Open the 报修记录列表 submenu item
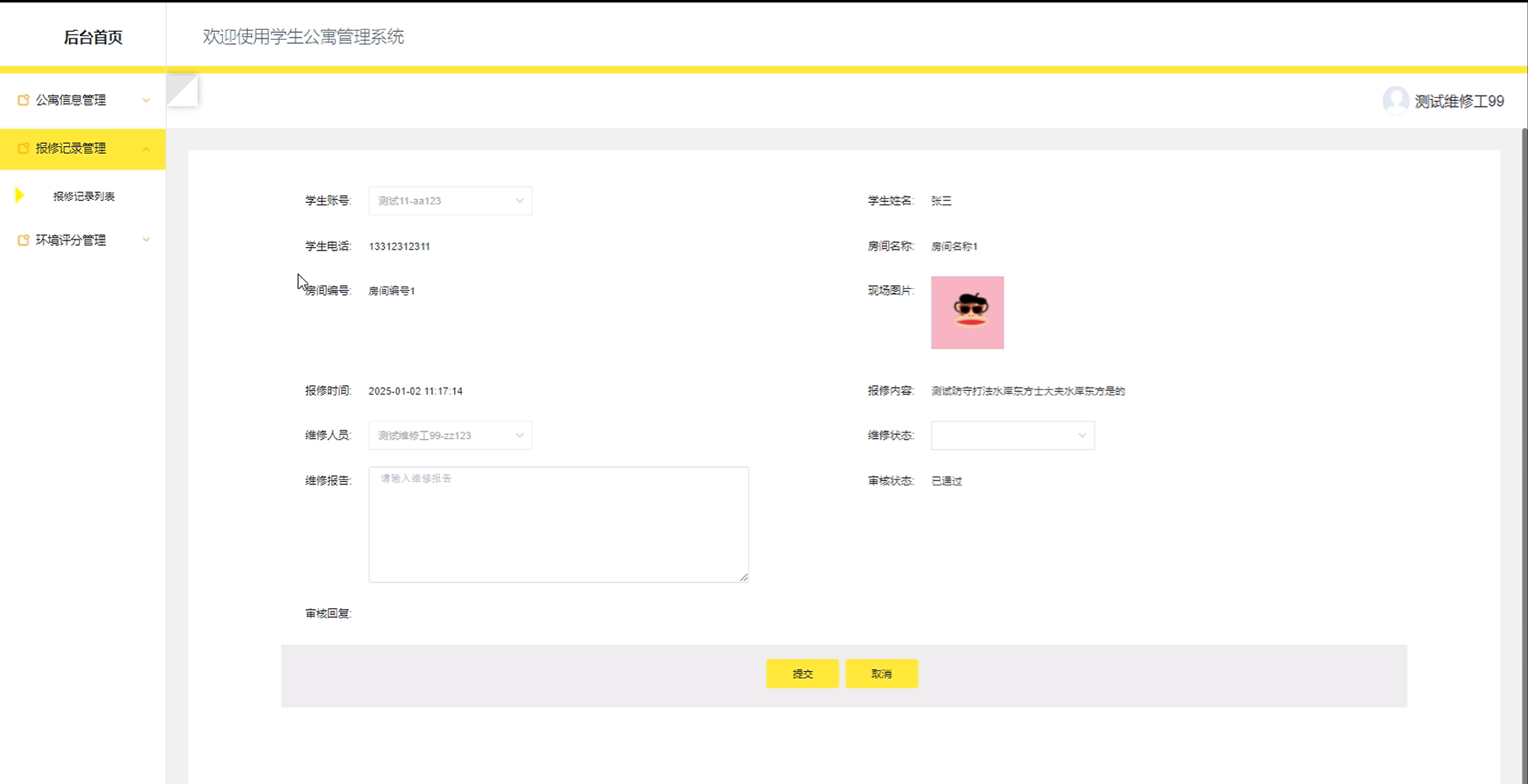This screenshot has width=1528, height=784. coord(84,196)
